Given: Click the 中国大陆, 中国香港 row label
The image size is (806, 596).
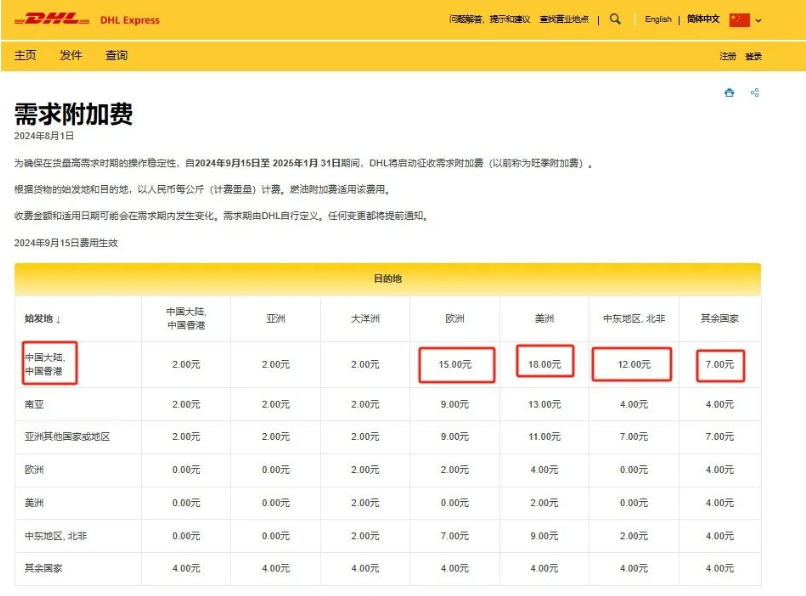Looking at the screenshot, I should (x=45, y=364).
